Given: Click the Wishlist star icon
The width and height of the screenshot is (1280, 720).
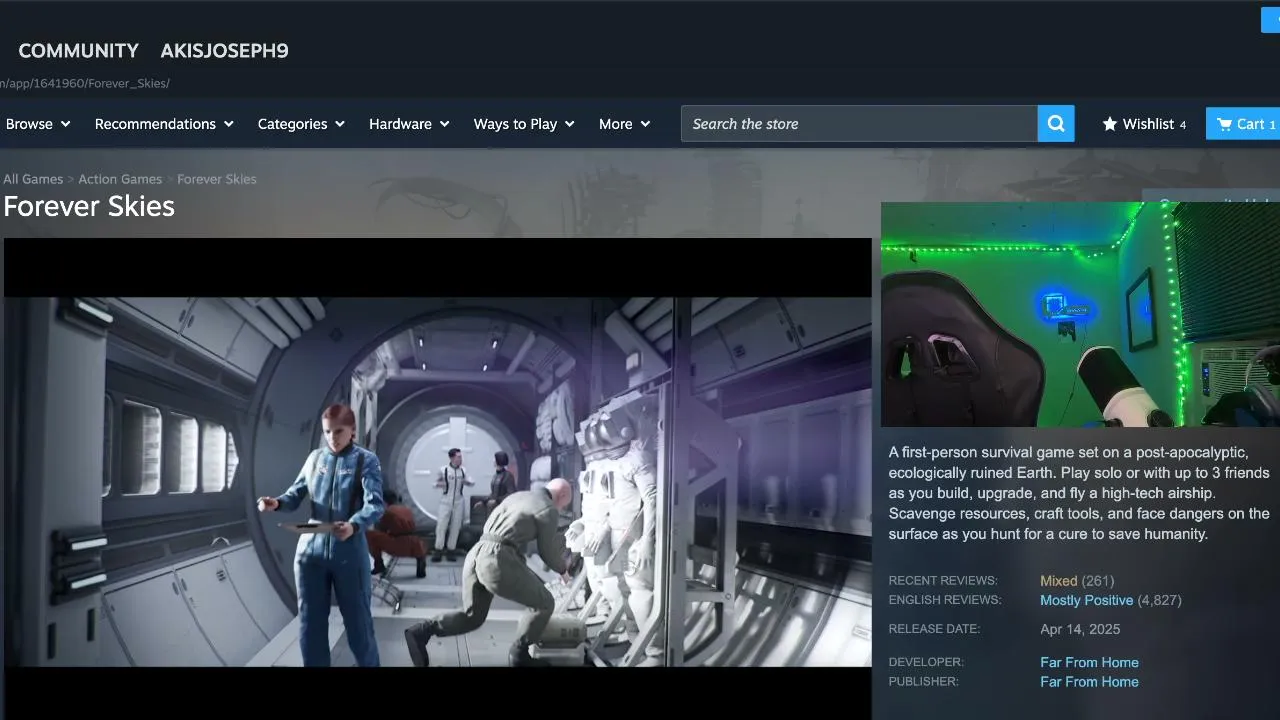Looking at the screenshot, I should tap(1110, 124).
